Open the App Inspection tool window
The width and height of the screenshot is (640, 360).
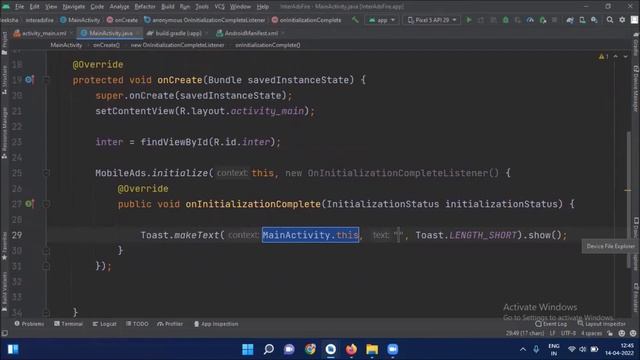(x=216, y=324)
